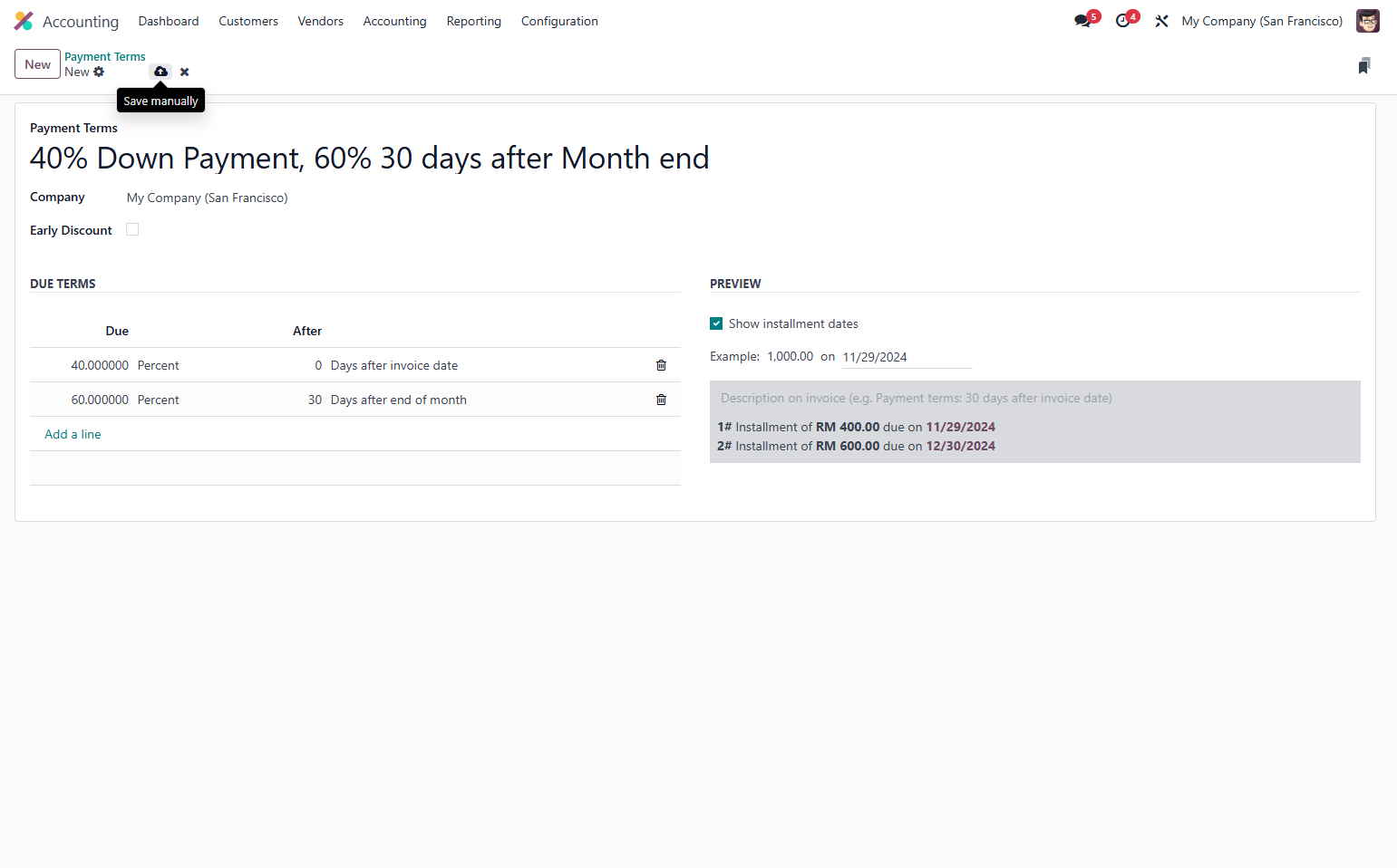Click the description on invoice text area
This screenshot has height=868, width=1397.
[1034, 398]
